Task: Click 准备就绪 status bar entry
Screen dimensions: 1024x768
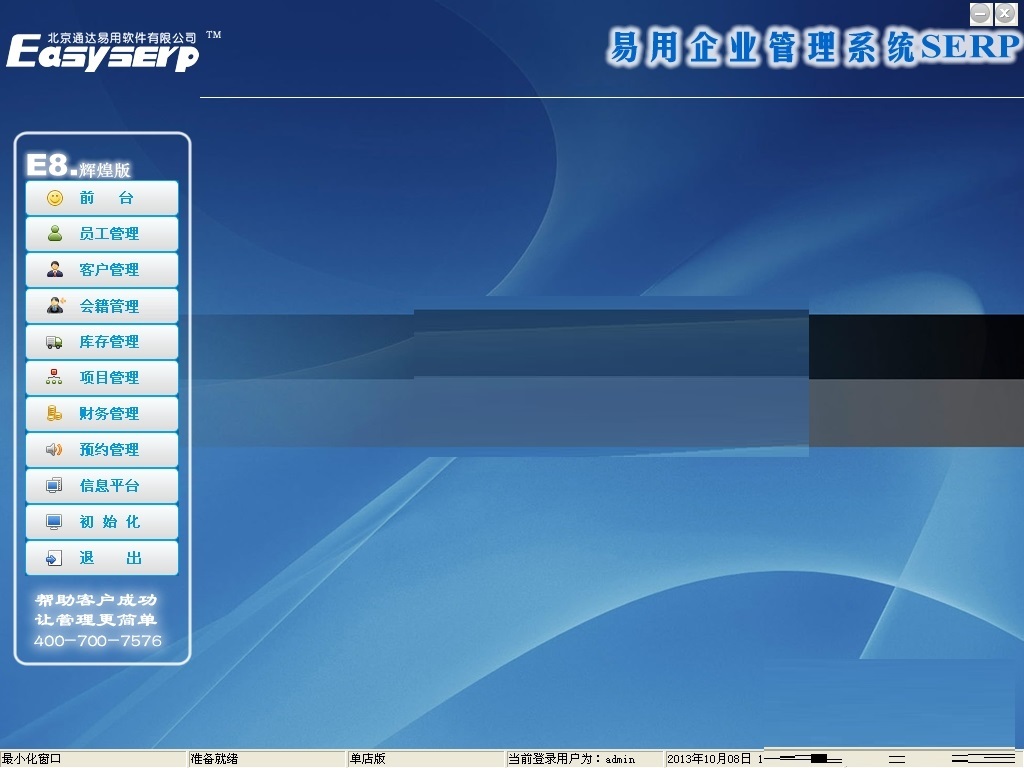Action: 214,759
